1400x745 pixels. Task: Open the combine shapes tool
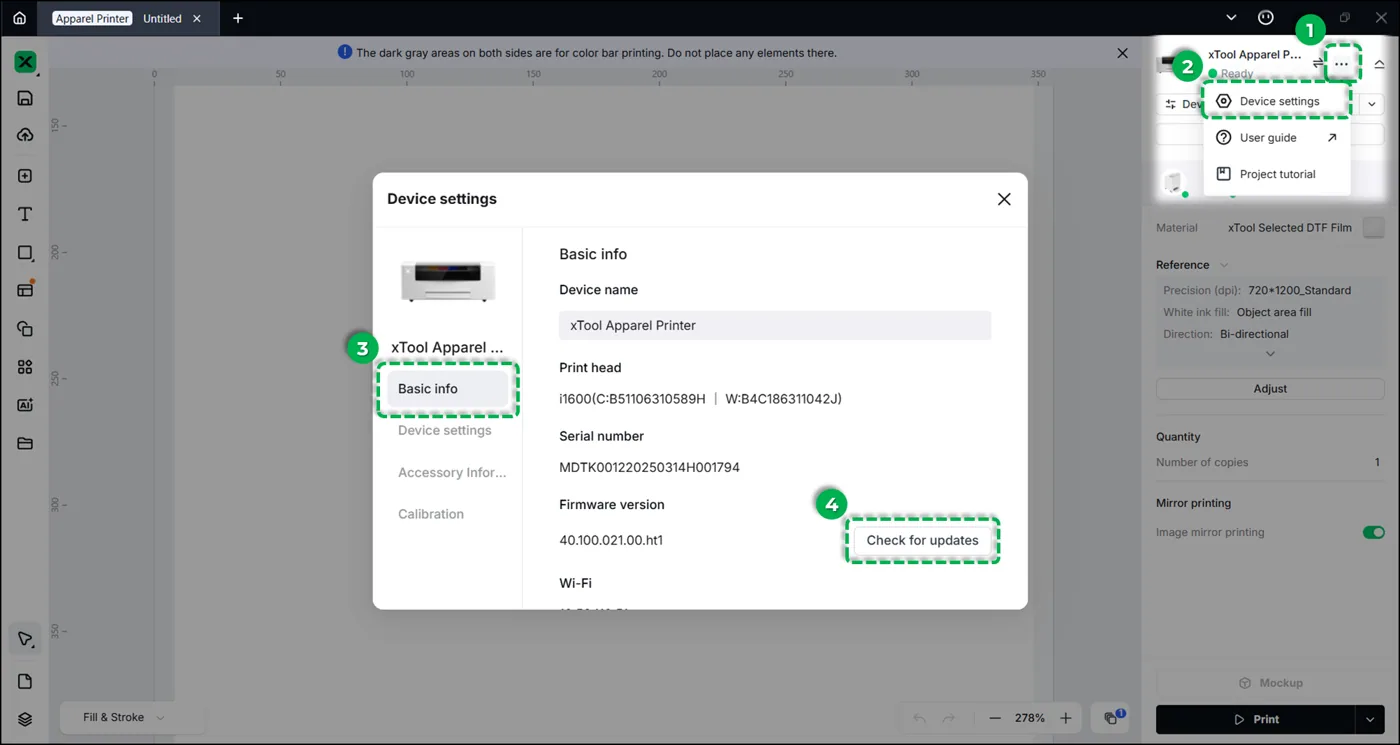pos(25,329)
